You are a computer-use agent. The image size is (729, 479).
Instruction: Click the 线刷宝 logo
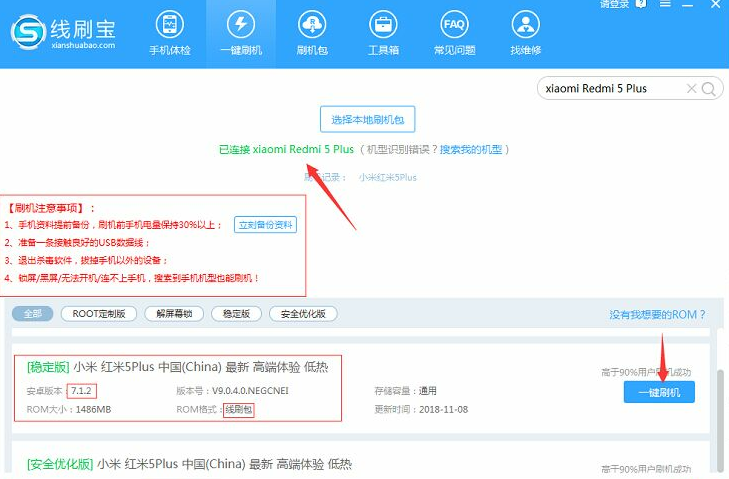65,31
